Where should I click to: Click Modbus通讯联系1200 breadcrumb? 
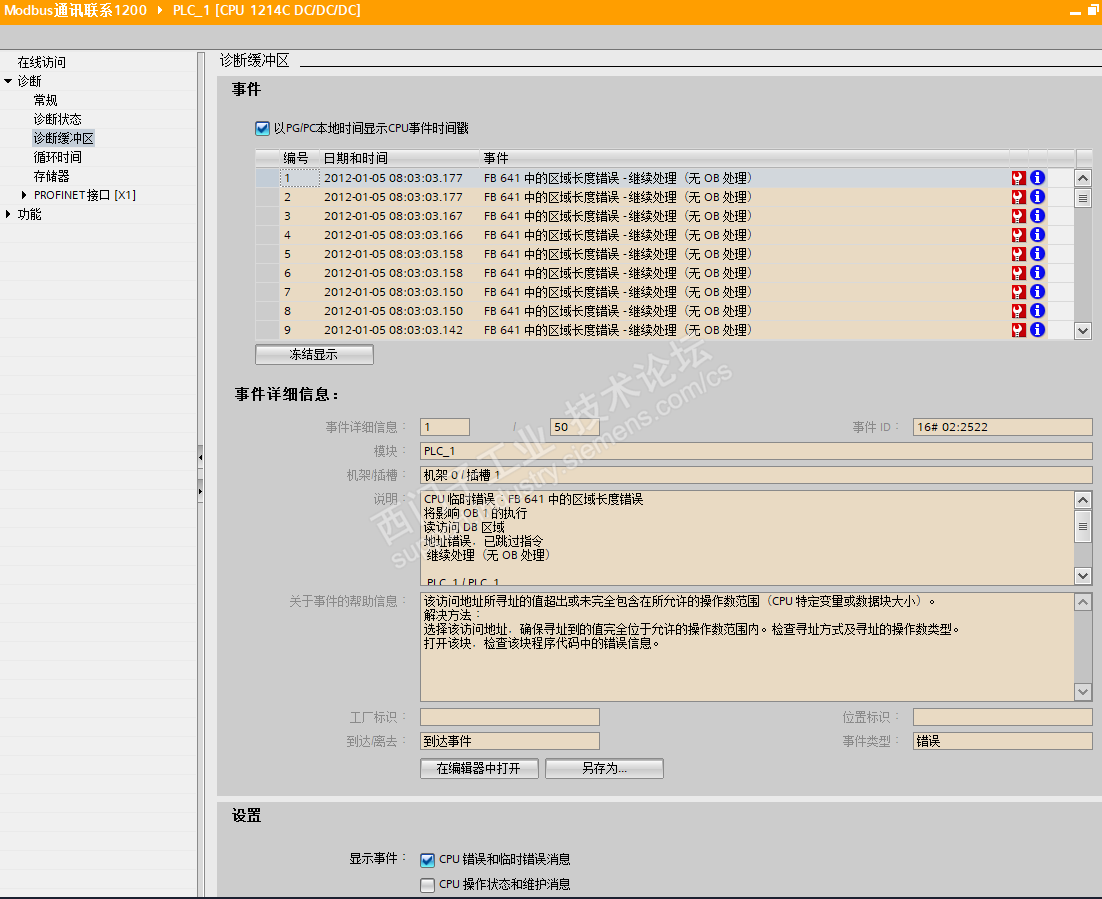(x=75, y=11)
